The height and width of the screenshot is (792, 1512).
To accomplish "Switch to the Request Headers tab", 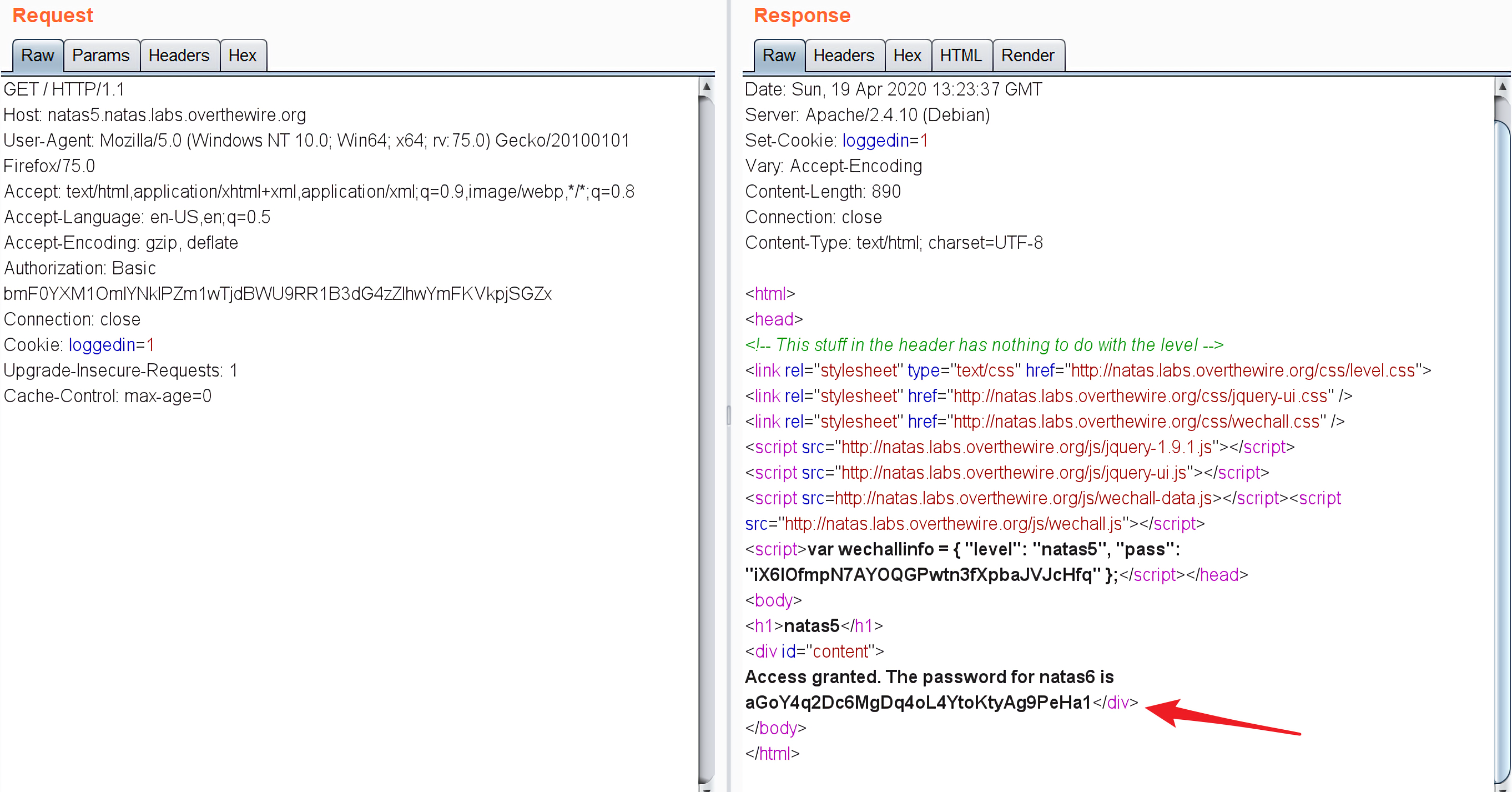I will 179,56.
